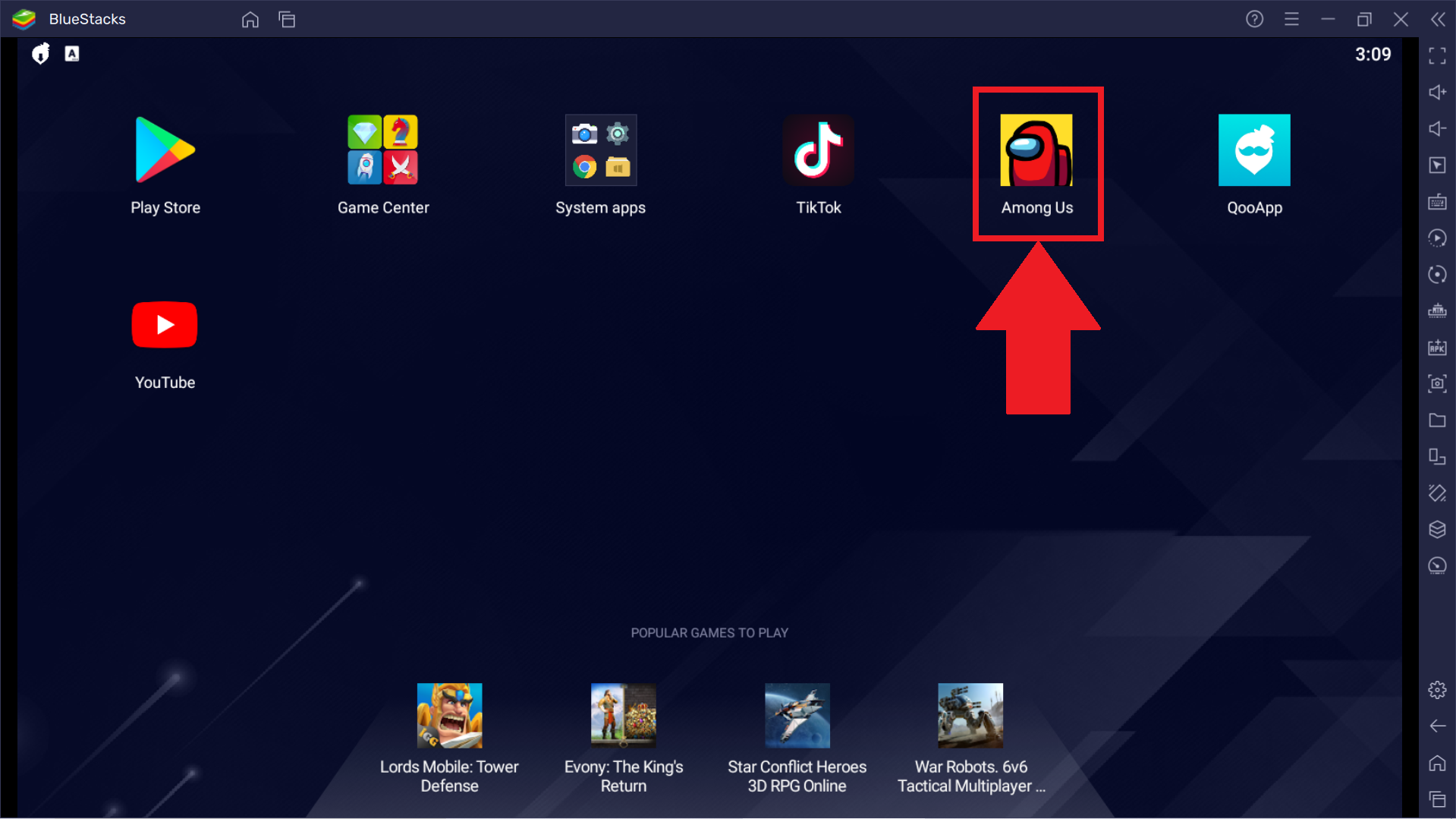Screen dimensions: 1456x819
Task: Show recent apps from sidebar
Action: pos(1437,799)
